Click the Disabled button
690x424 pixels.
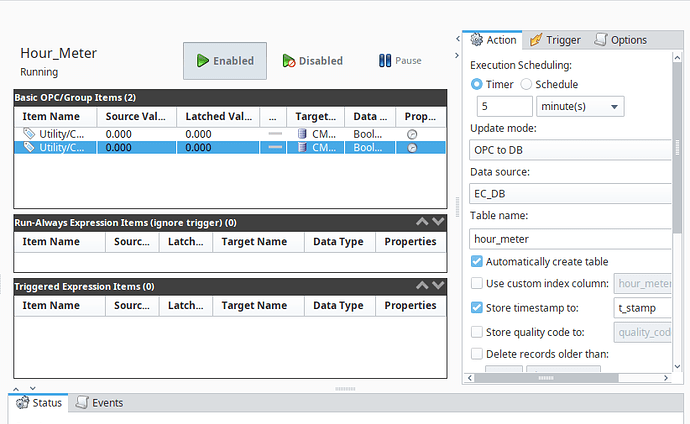(x=312, y=61)
